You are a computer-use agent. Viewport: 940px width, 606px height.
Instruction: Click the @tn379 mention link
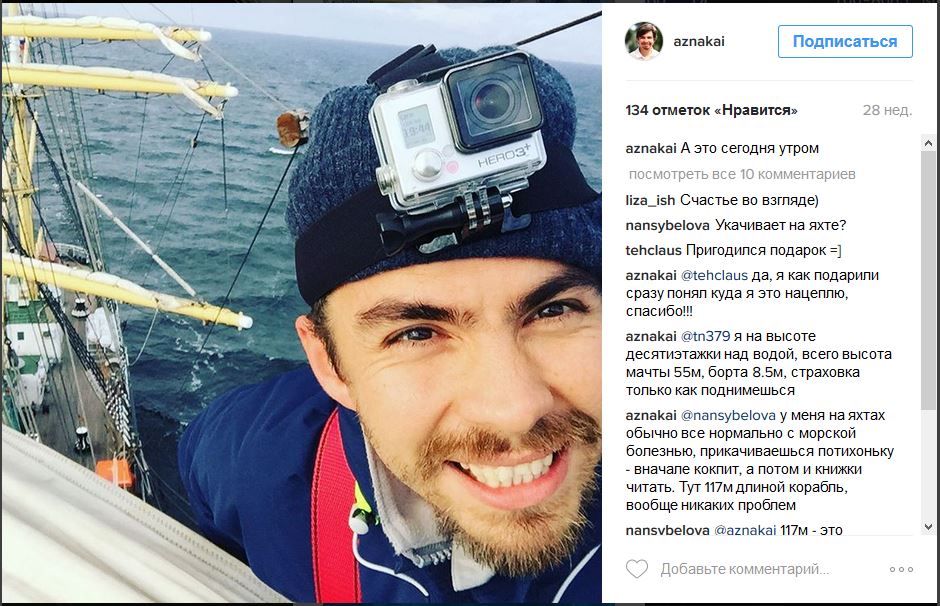[706, 337]
